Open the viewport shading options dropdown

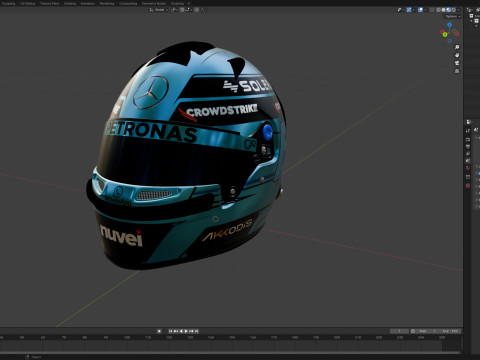tap(458, 10)
